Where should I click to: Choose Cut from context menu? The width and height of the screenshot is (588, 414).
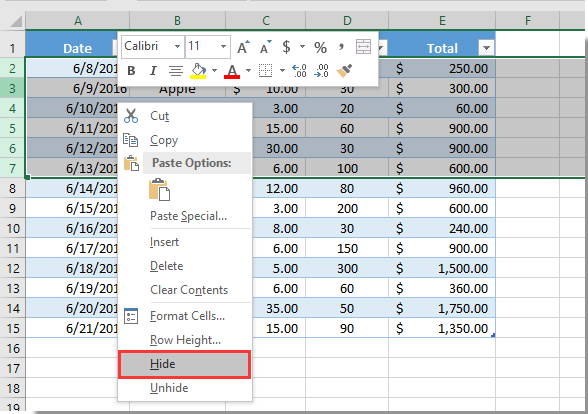(x=184, y=116)
